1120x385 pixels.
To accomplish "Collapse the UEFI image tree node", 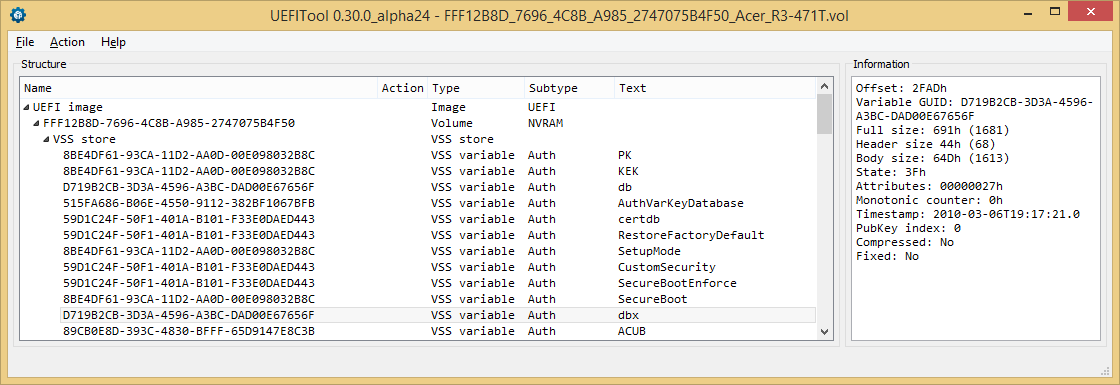I will click(x=26, y=107).
